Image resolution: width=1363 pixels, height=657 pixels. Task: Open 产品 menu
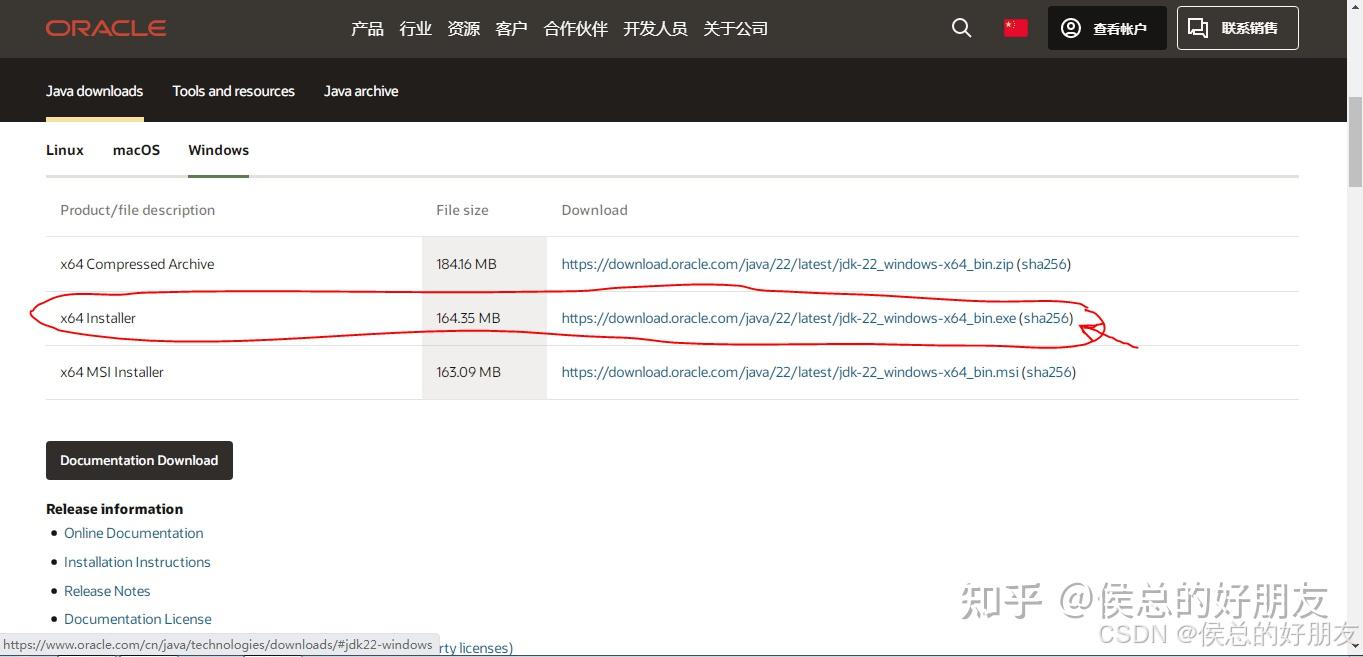[367, 29]
